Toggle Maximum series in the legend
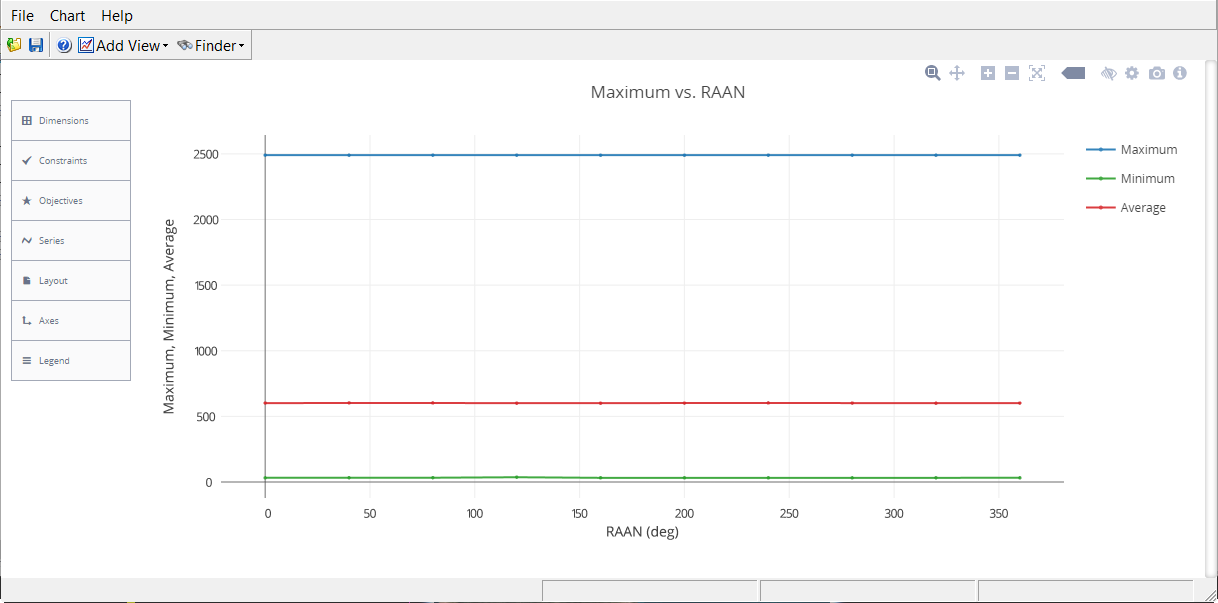1218x603 pixels. [x=1148, y=150]
